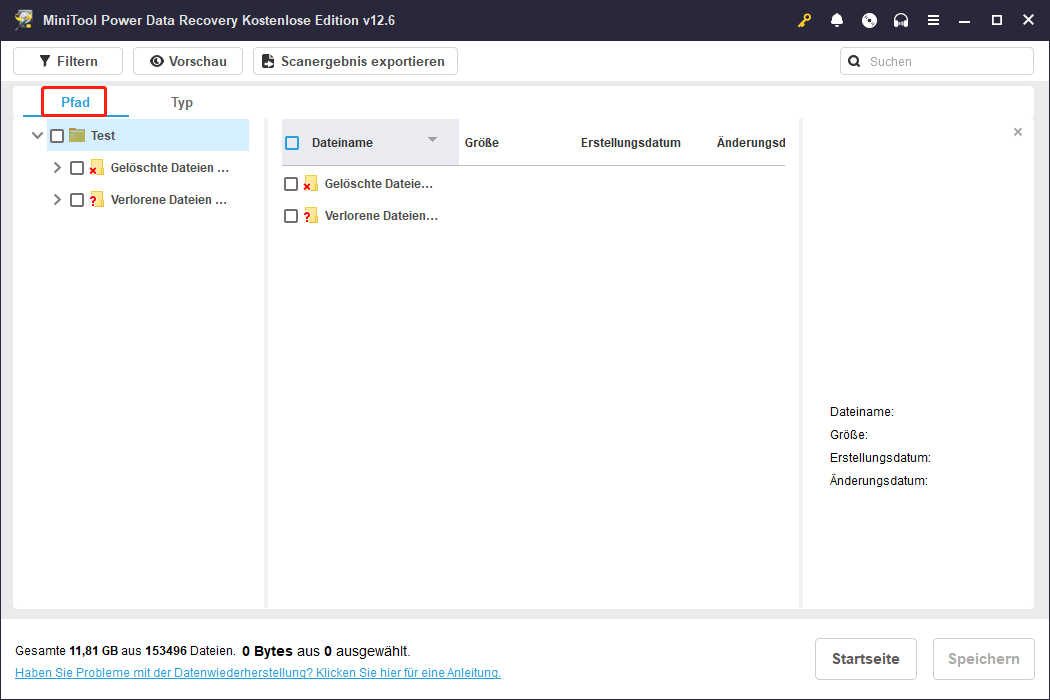Check Gelöschte Dateie... checkbox in file list
Image resolution: width=1050 pixels, height=700 pixels.
coord(291,184)
